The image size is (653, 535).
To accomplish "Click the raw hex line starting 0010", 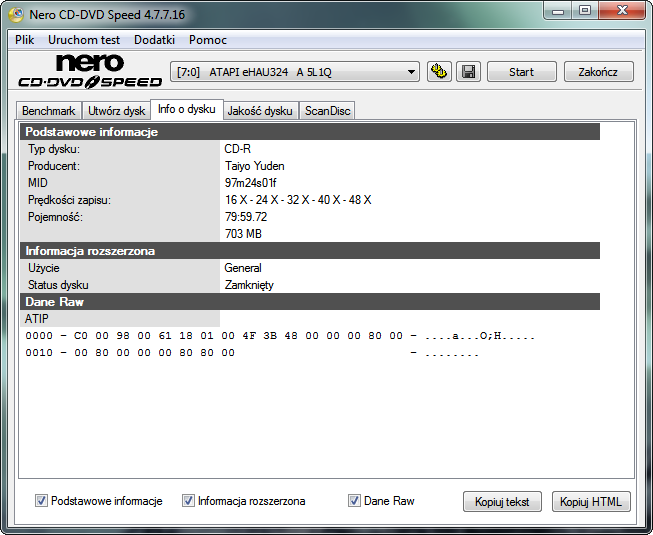I will tap(252, 353).
